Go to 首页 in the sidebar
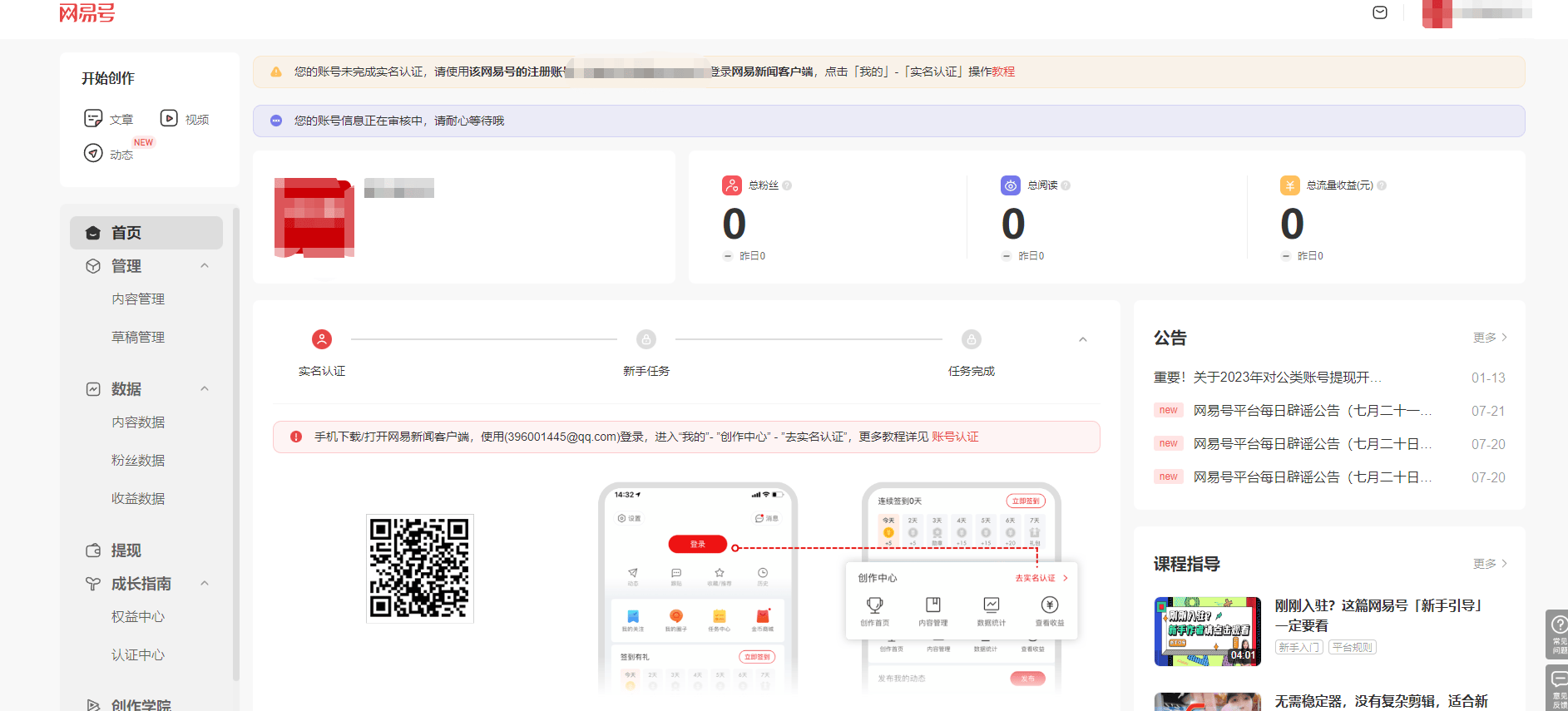The image size is (1568, 711). point(146,233)
